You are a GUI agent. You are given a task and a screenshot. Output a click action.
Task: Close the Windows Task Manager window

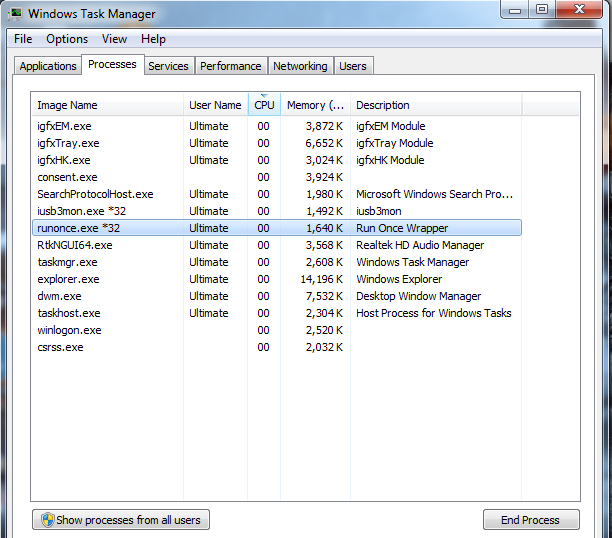click(579, 10)
